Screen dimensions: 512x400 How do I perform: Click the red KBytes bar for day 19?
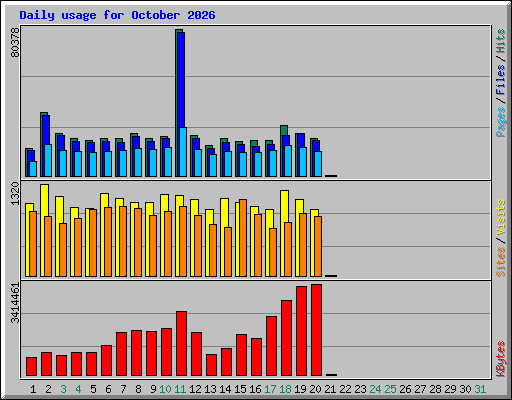click(x=301, y=331)
